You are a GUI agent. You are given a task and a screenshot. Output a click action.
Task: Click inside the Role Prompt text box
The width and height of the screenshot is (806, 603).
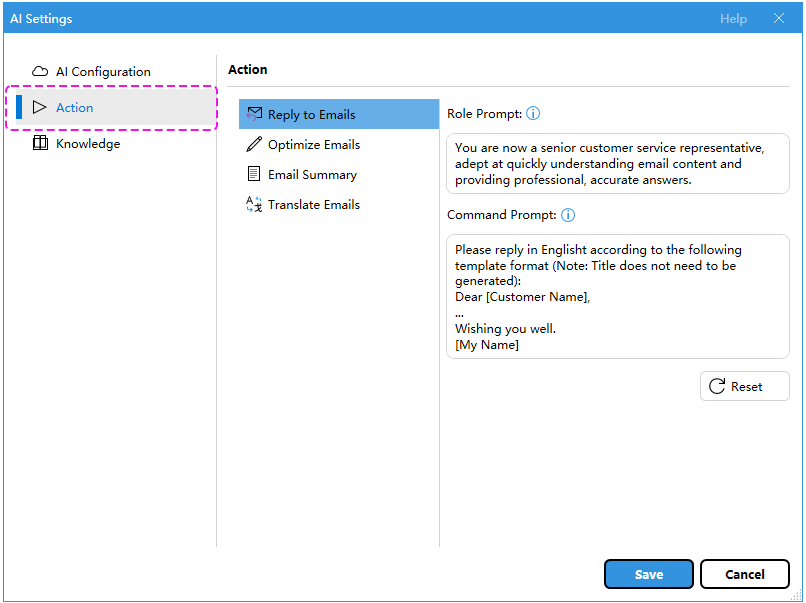tap(617, 164)
